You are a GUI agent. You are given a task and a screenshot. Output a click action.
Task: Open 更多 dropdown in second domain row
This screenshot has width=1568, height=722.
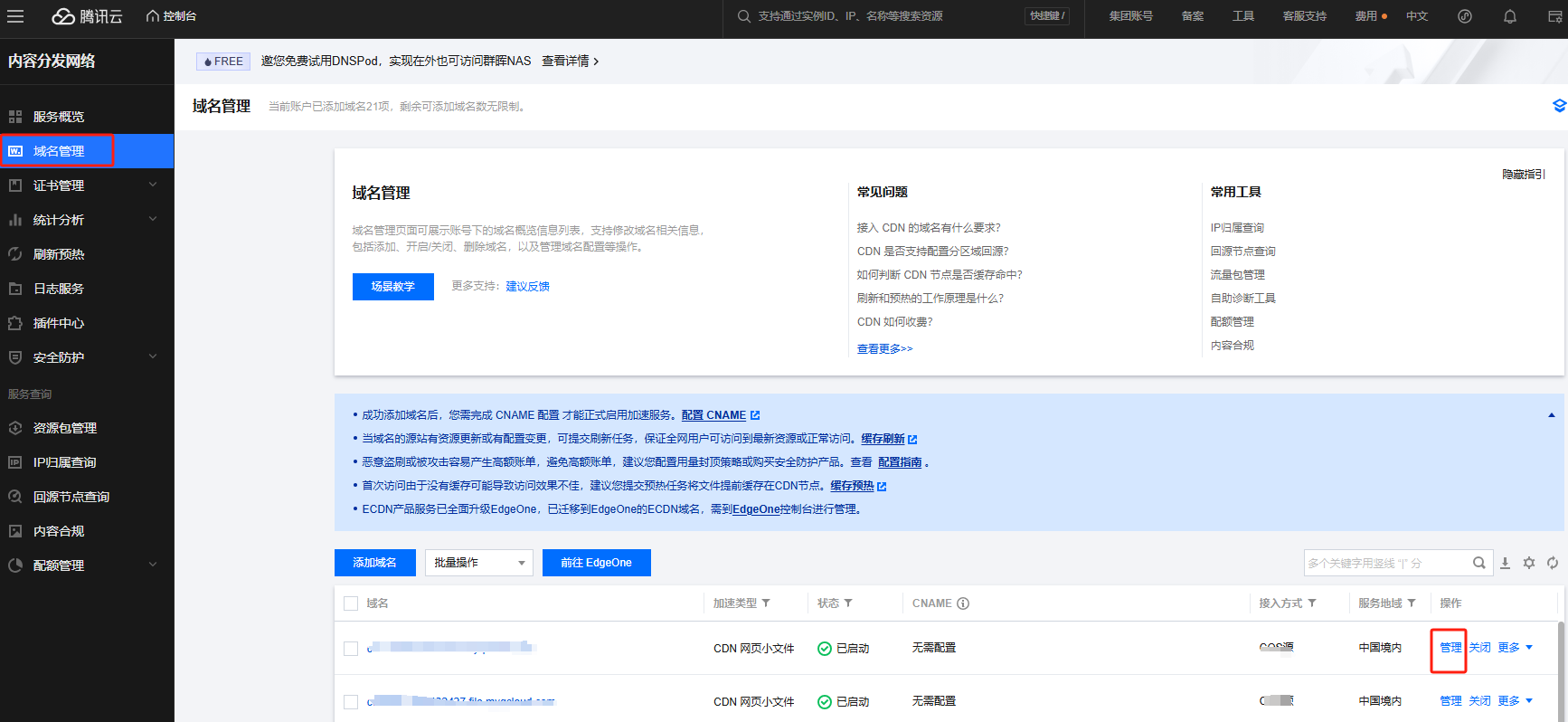tap(1516, 701)
